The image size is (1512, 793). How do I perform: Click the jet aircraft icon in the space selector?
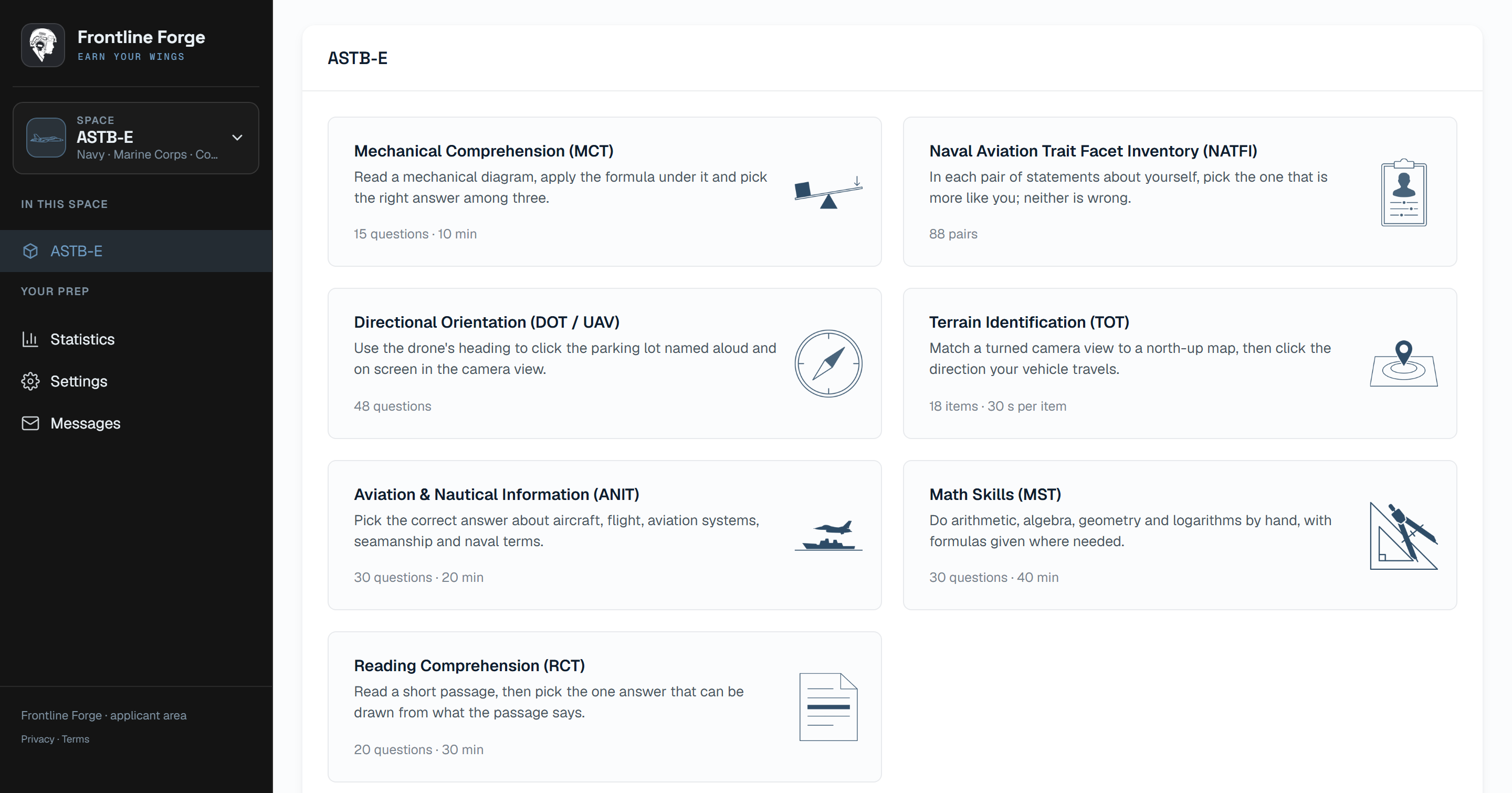(x=46, y=138)
